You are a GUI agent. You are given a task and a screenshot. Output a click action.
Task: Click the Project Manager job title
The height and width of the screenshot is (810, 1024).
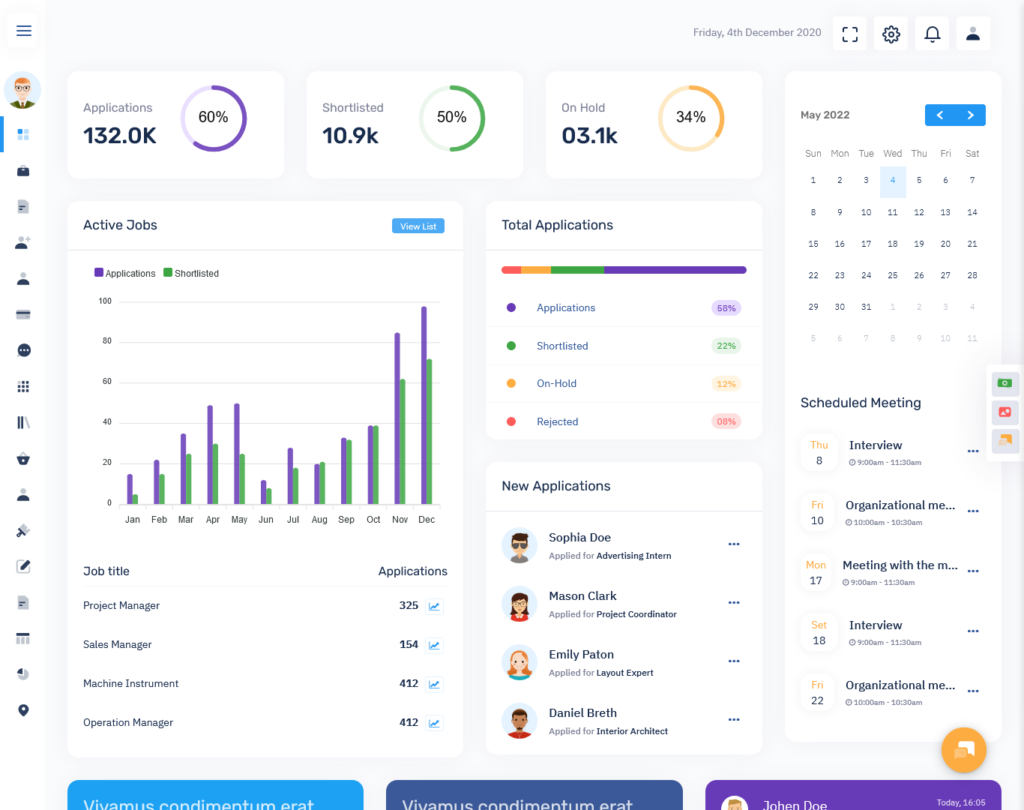coord(121,606)
